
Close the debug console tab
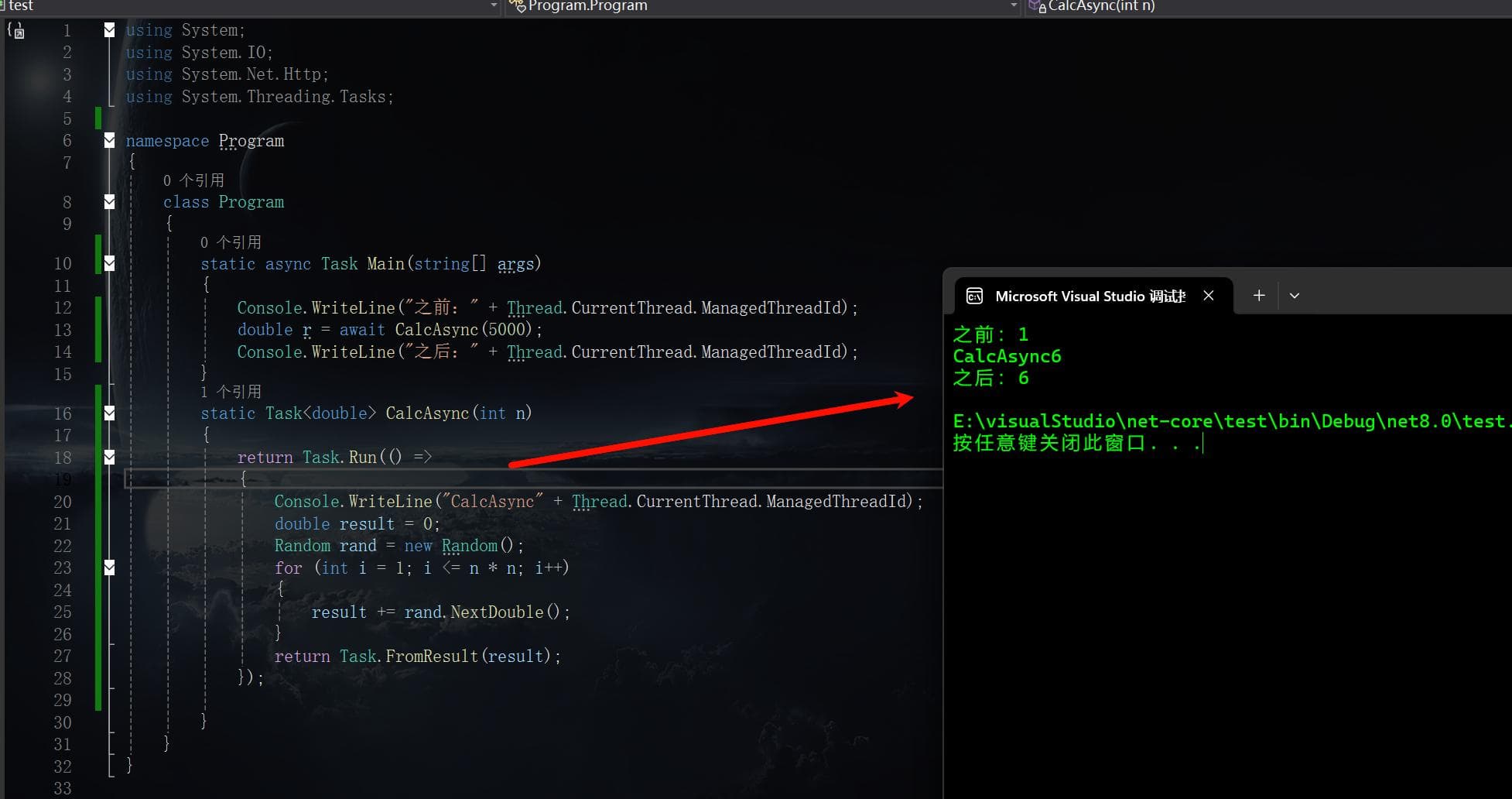click(x=1209, y=296)
